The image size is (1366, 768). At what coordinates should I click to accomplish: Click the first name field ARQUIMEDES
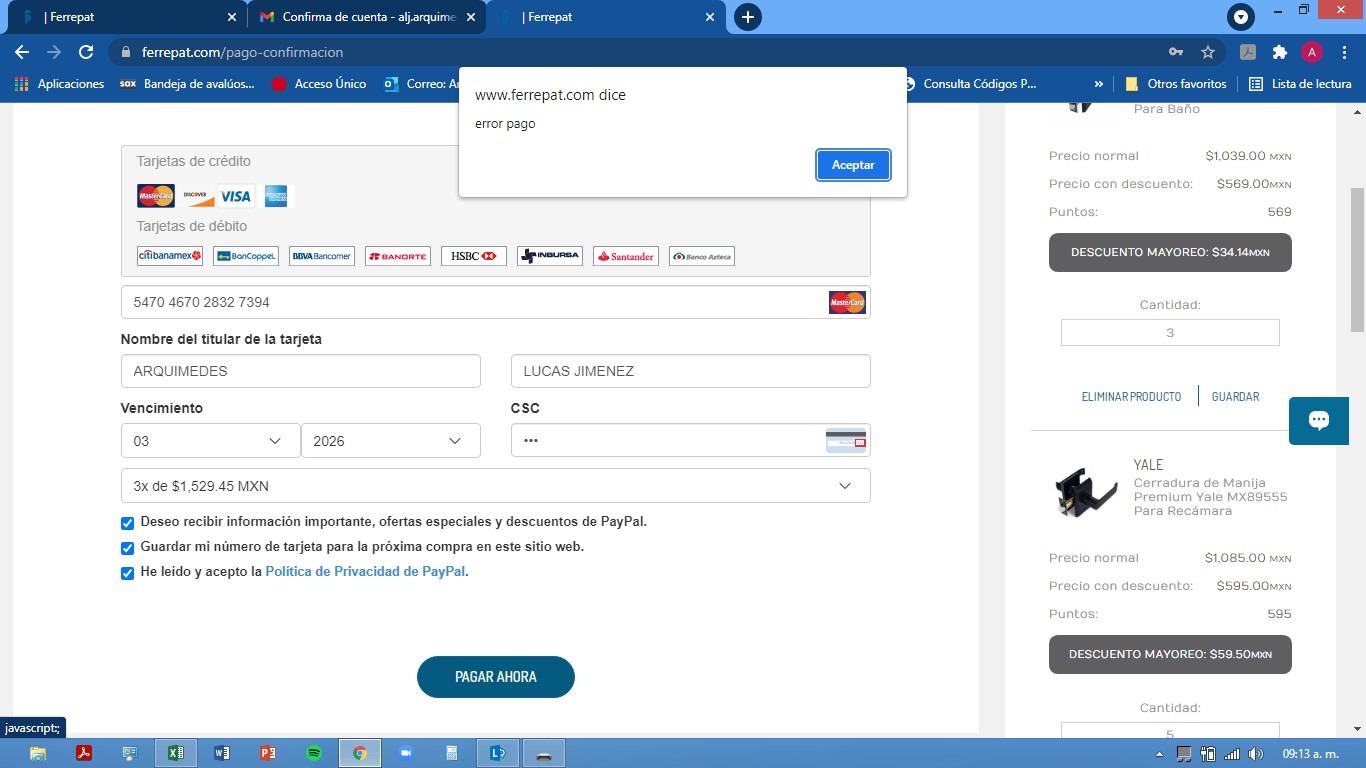[300, 371]
